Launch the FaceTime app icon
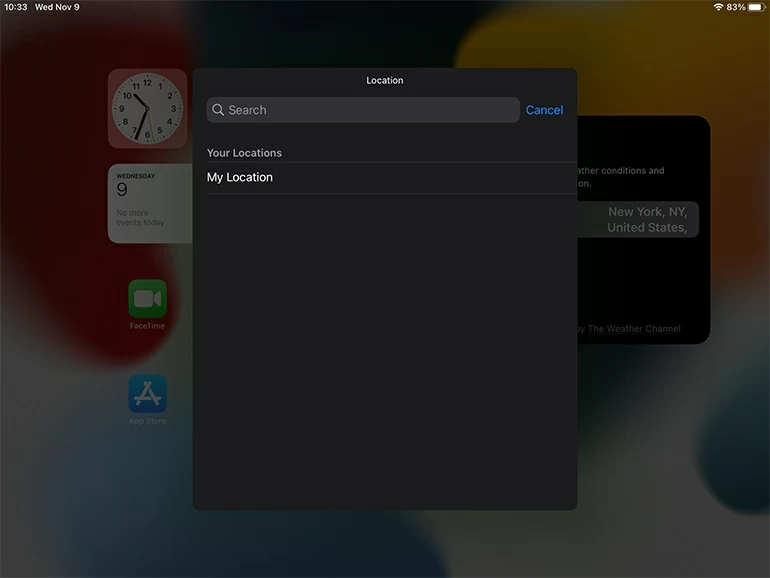This screenshot has height=578, width=770. click(147, 299)
